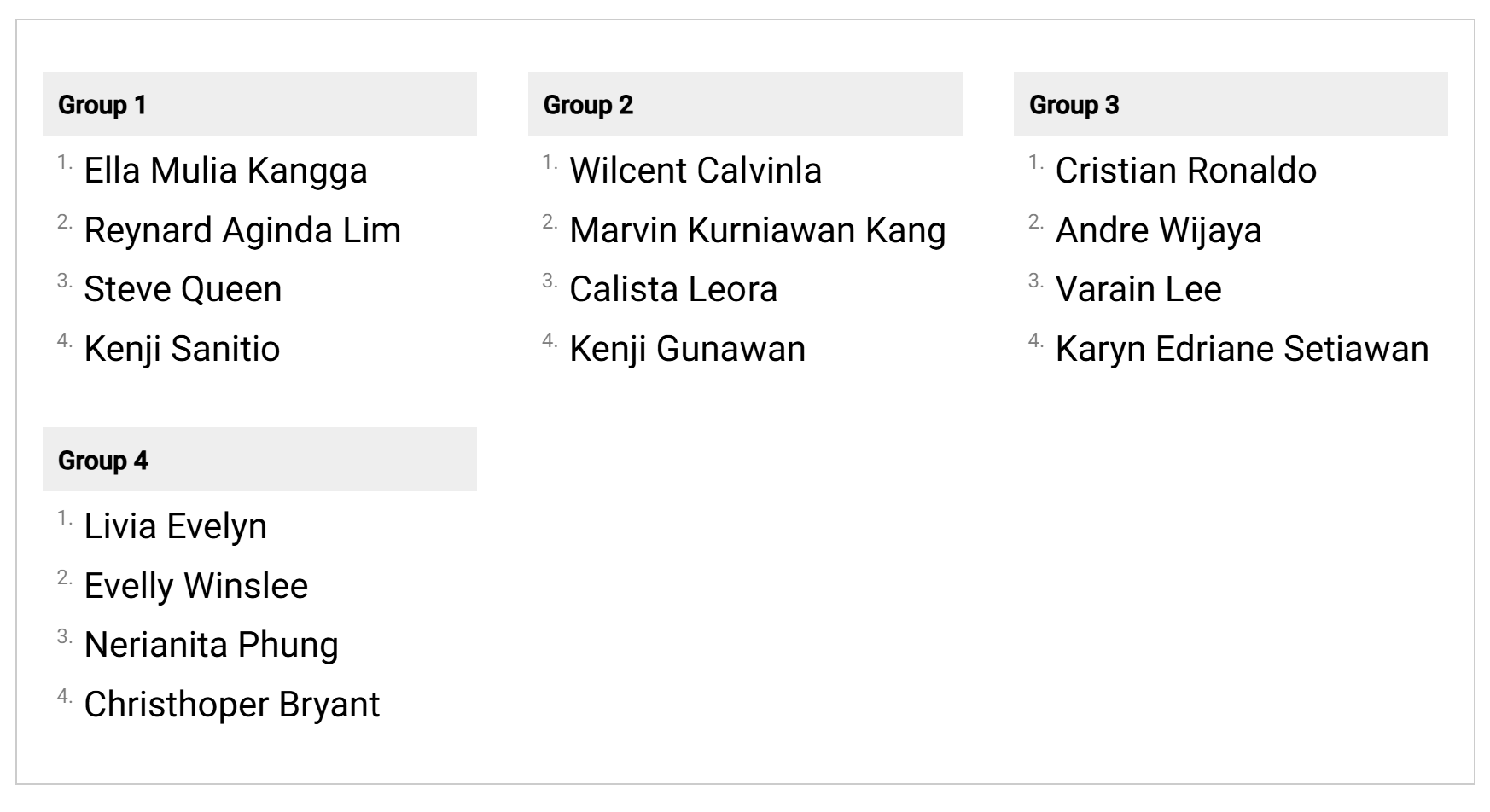The image size is (1490, 812).
Task: Click the name Calista Leora
Action: pos(673,289)
